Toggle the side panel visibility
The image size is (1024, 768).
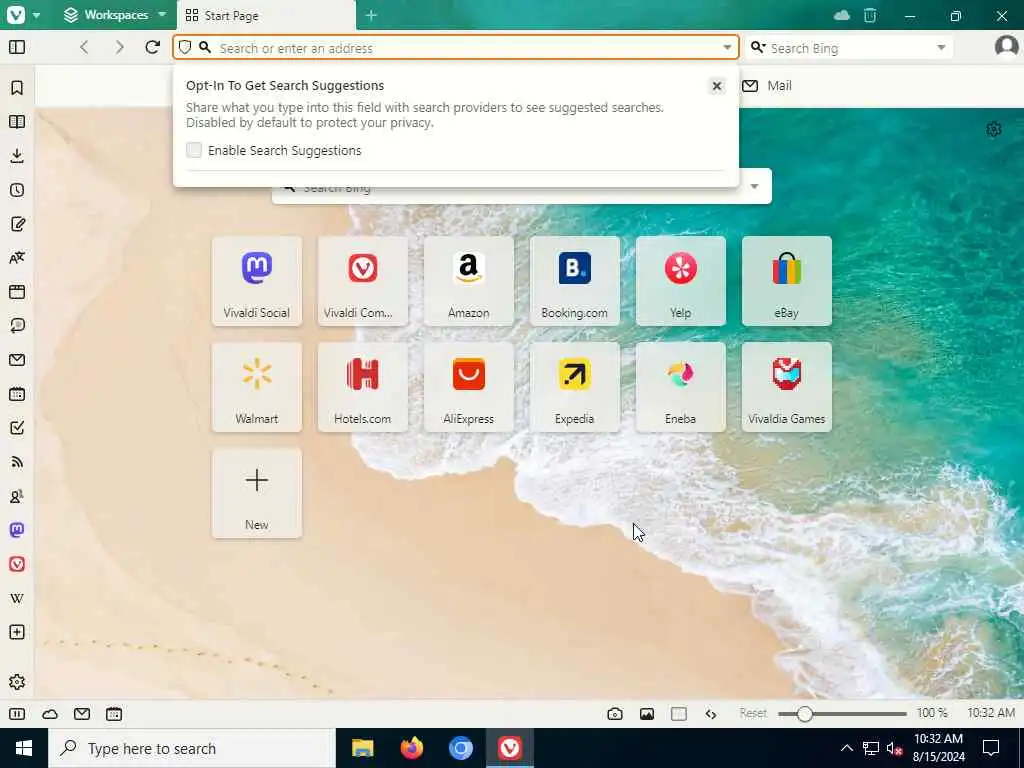pyautogui.click(x=17, y=47)
